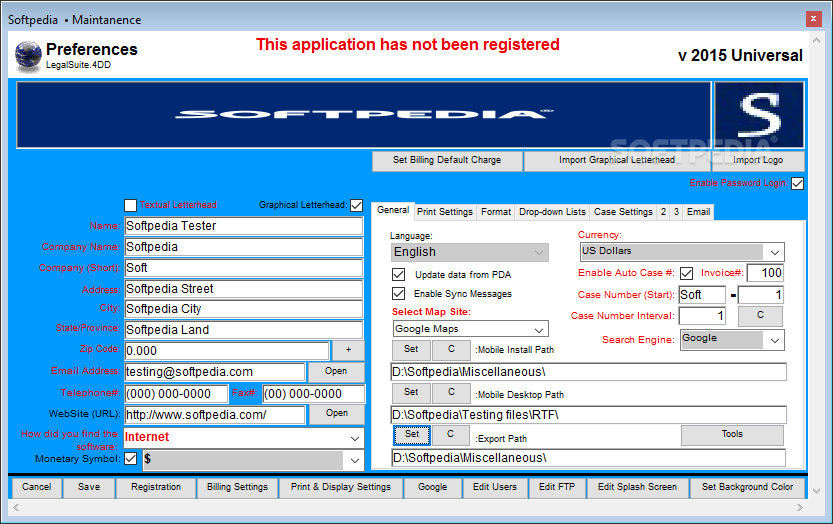Click Set Background Color

point(747,488)
